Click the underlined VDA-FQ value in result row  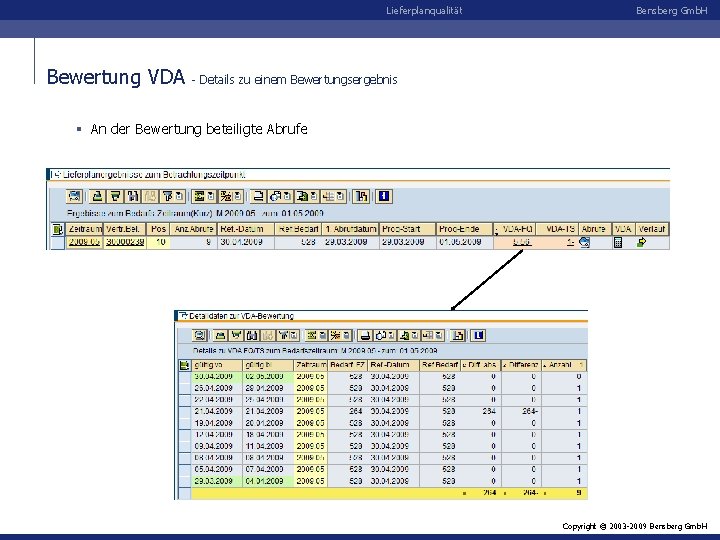tap(522, 242)
